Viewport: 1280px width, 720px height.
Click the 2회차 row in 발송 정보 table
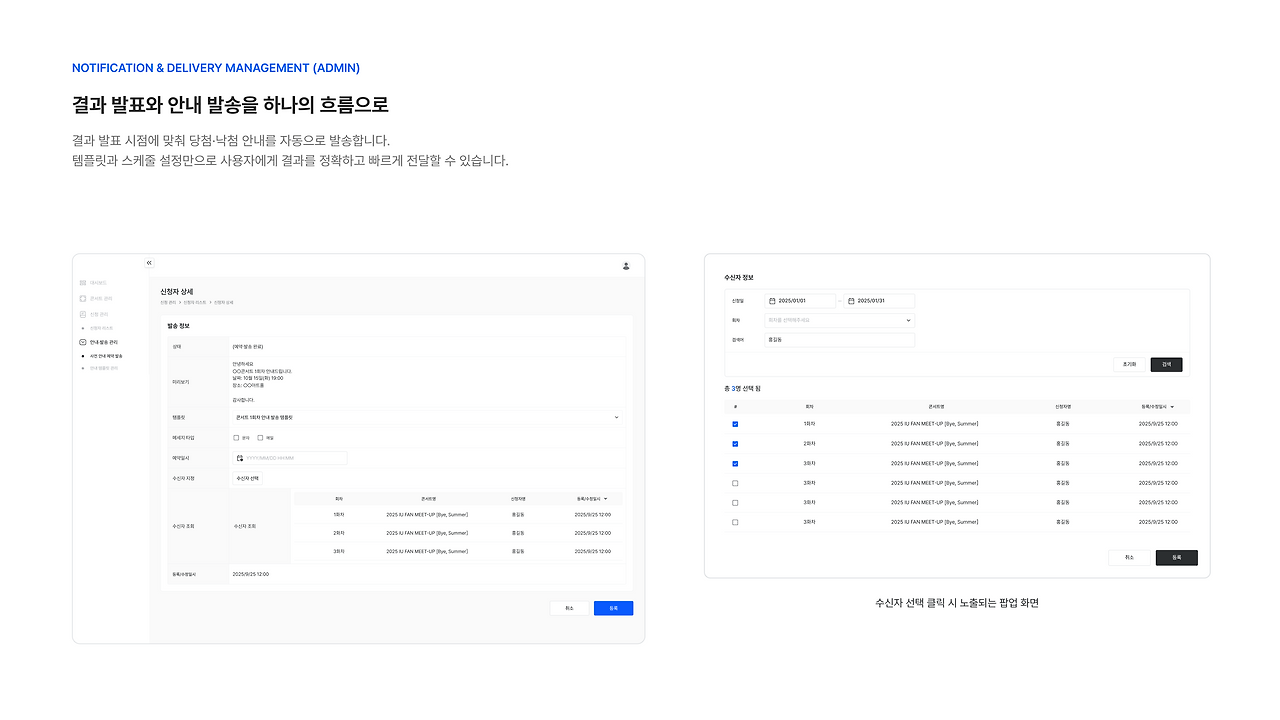(459, 533)
